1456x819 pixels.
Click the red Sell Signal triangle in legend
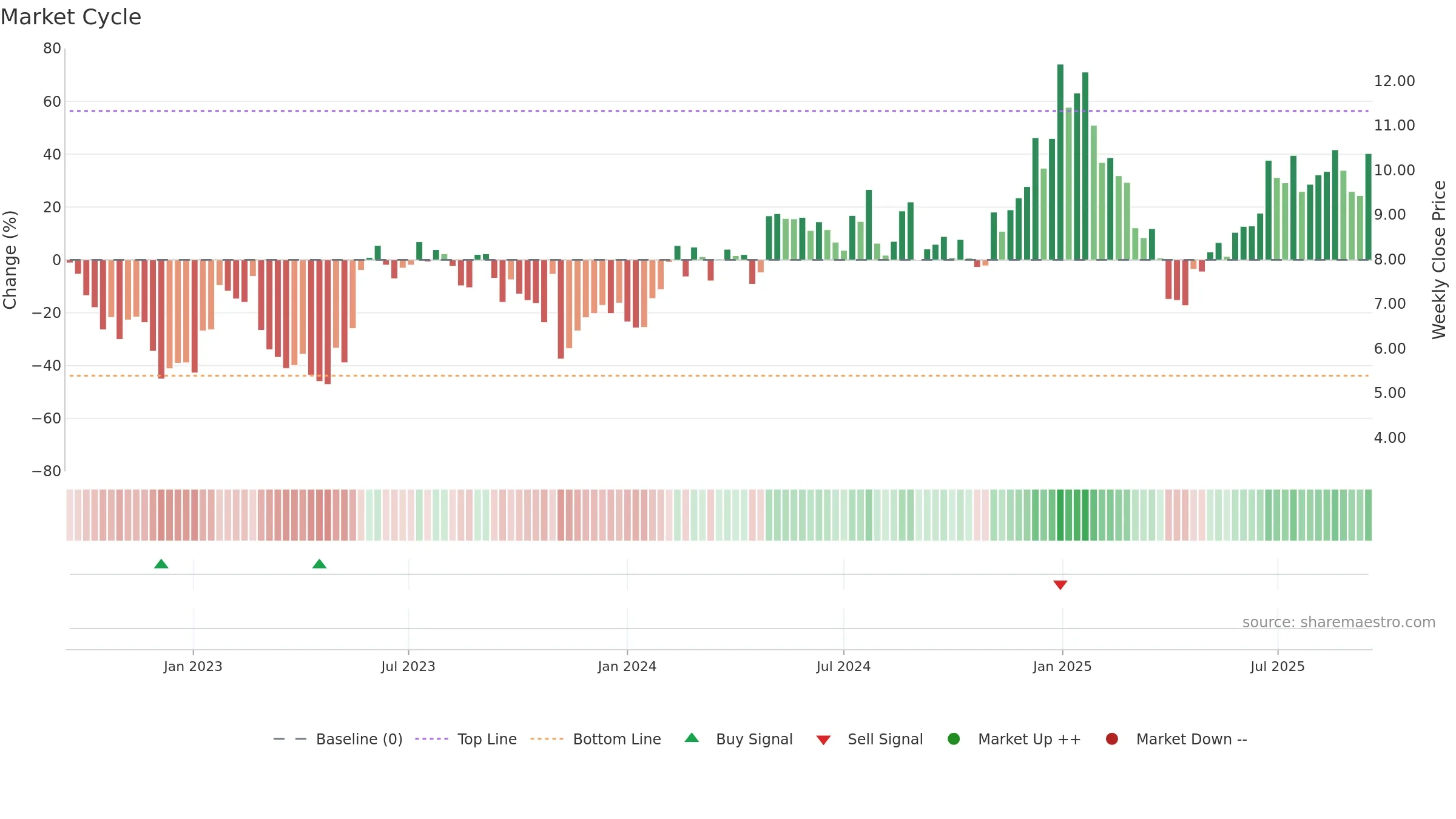click(x=823, y=740)
